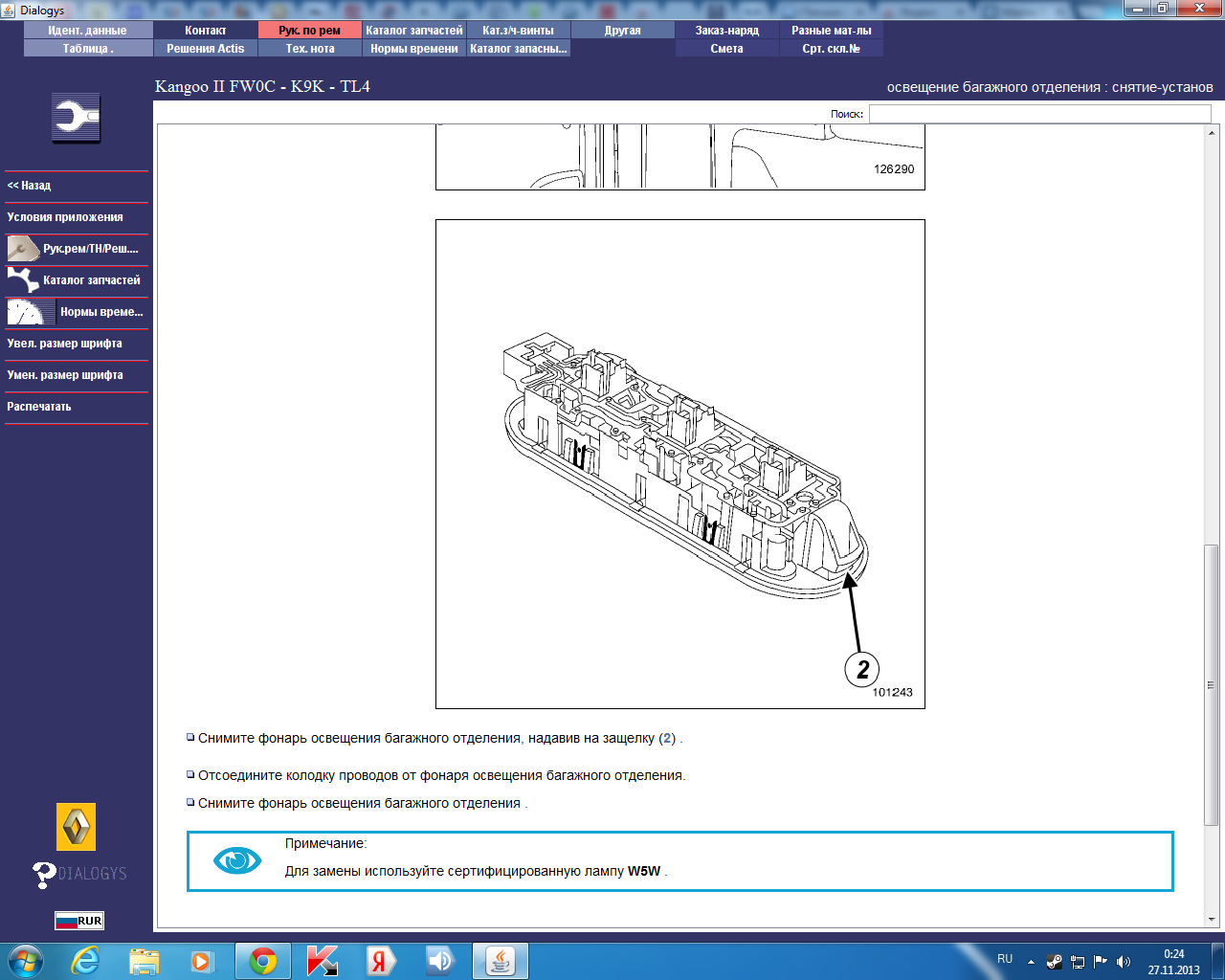Open the Заказ-наряд tab
The height and width of the screenshot is (980, 1225).
pyautogui.click(x=727, y=31)
